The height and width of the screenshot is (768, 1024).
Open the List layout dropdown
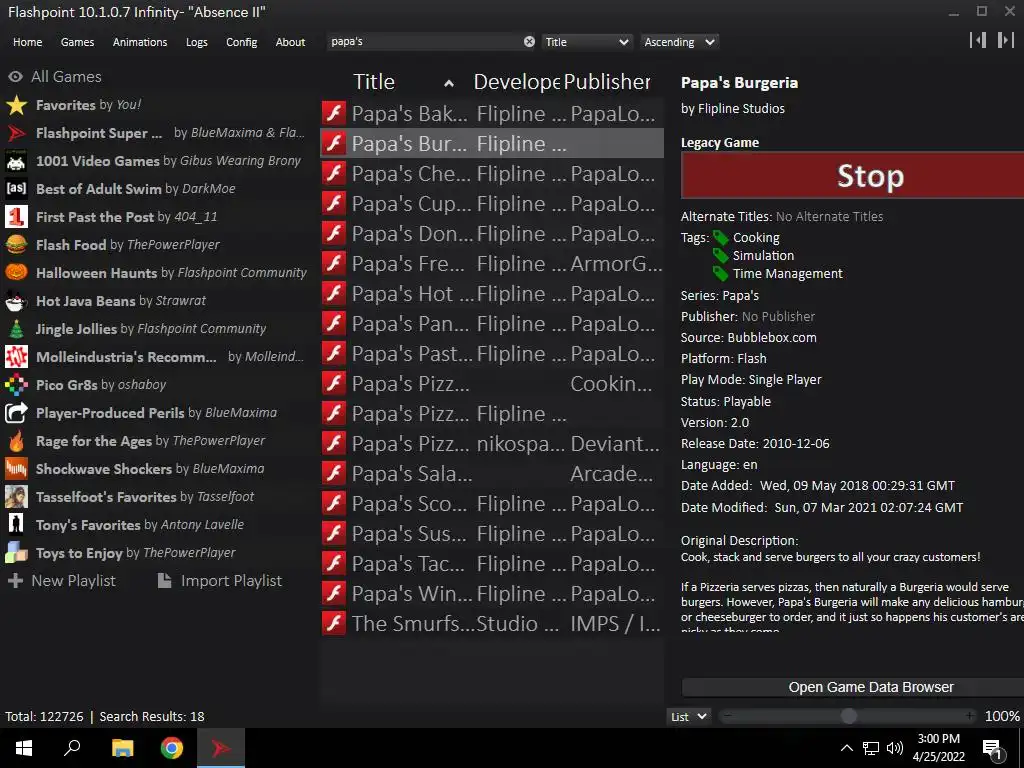click(x=689, y=716)
